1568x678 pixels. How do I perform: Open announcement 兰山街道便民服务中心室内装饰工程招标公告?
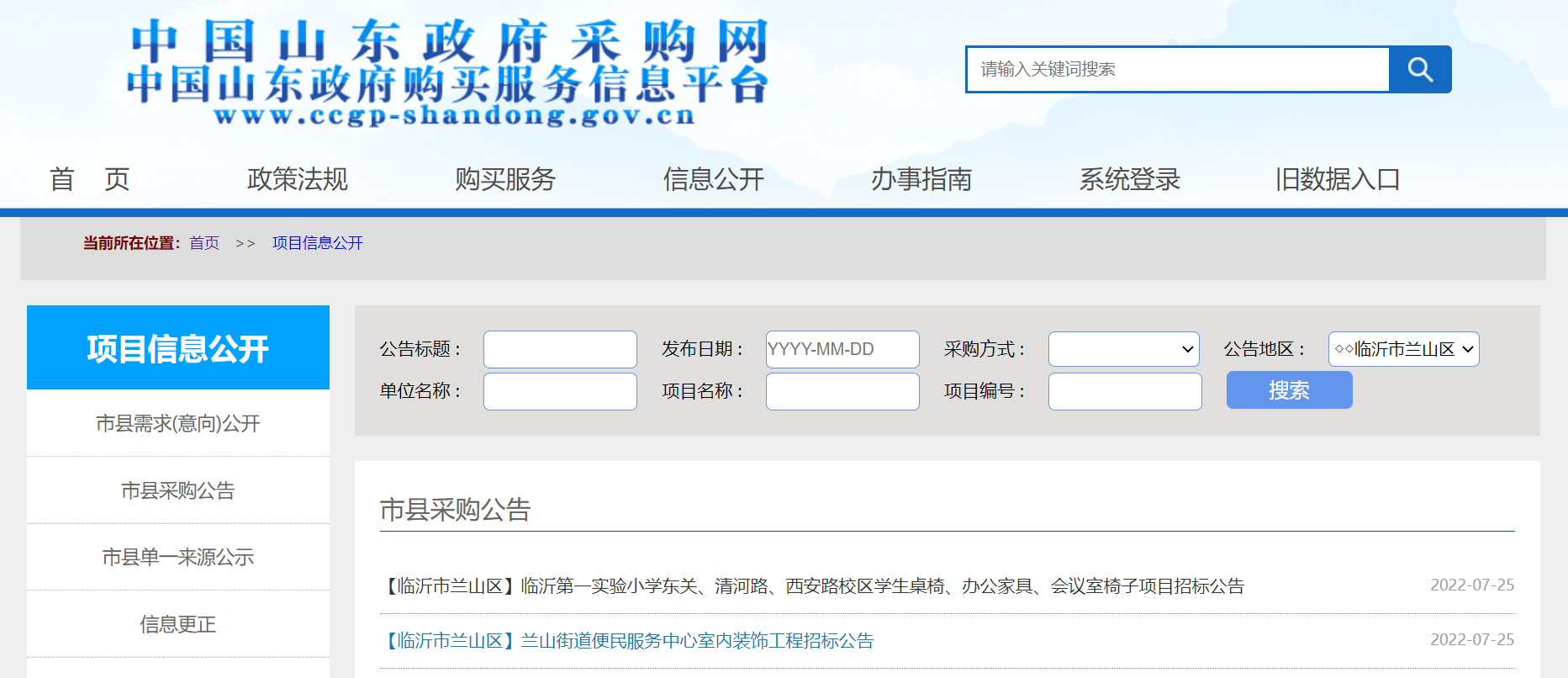pos(627,641)
